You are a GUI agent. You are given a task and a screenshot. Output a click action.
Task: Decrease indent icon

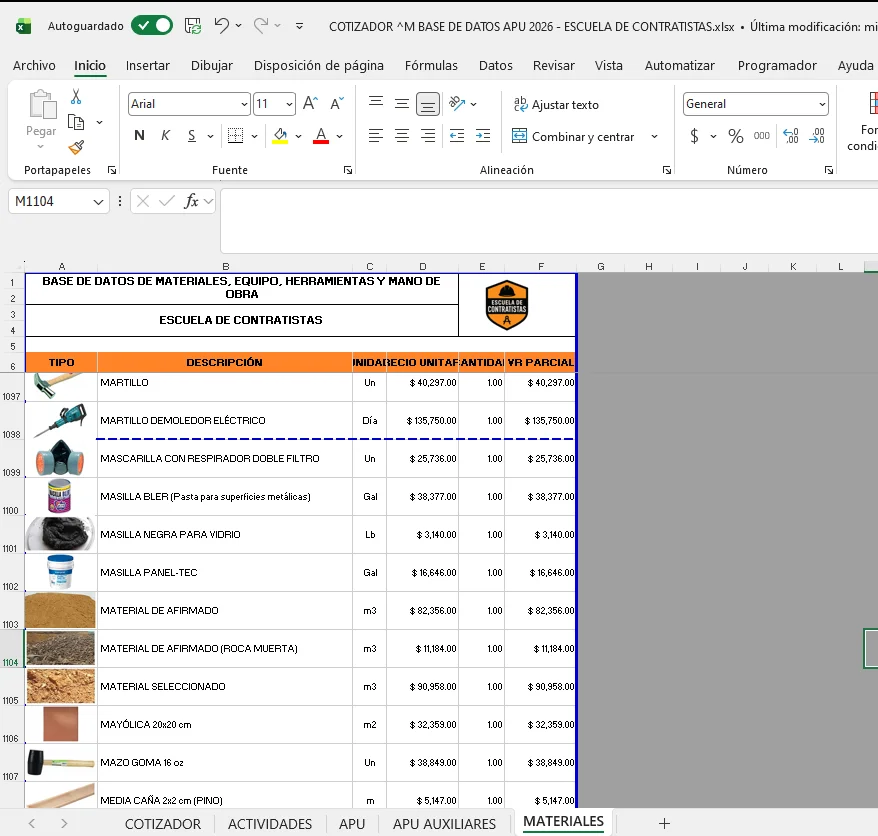457,136
